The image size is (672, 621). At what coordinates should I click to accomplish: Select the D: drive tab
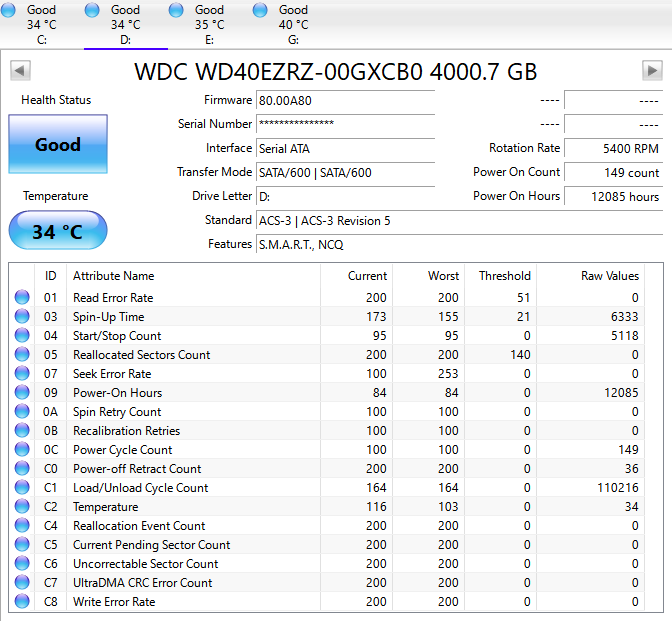tap(126, 24)
